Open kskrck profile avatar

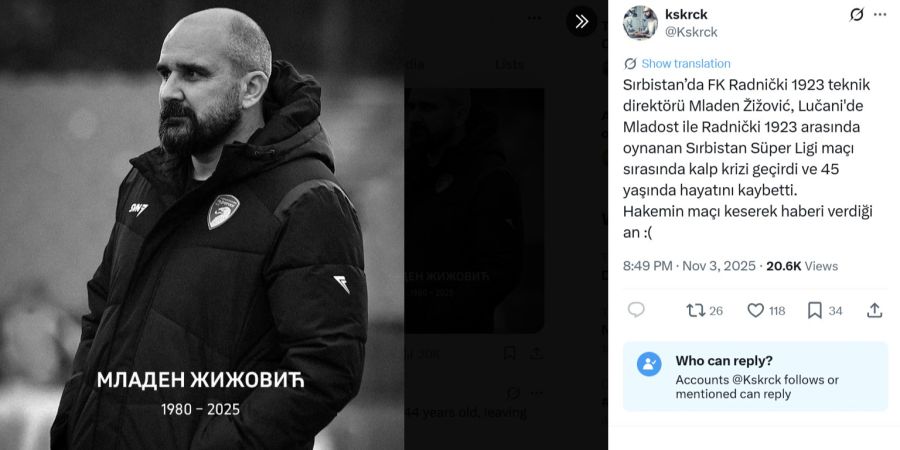[640, 23]
